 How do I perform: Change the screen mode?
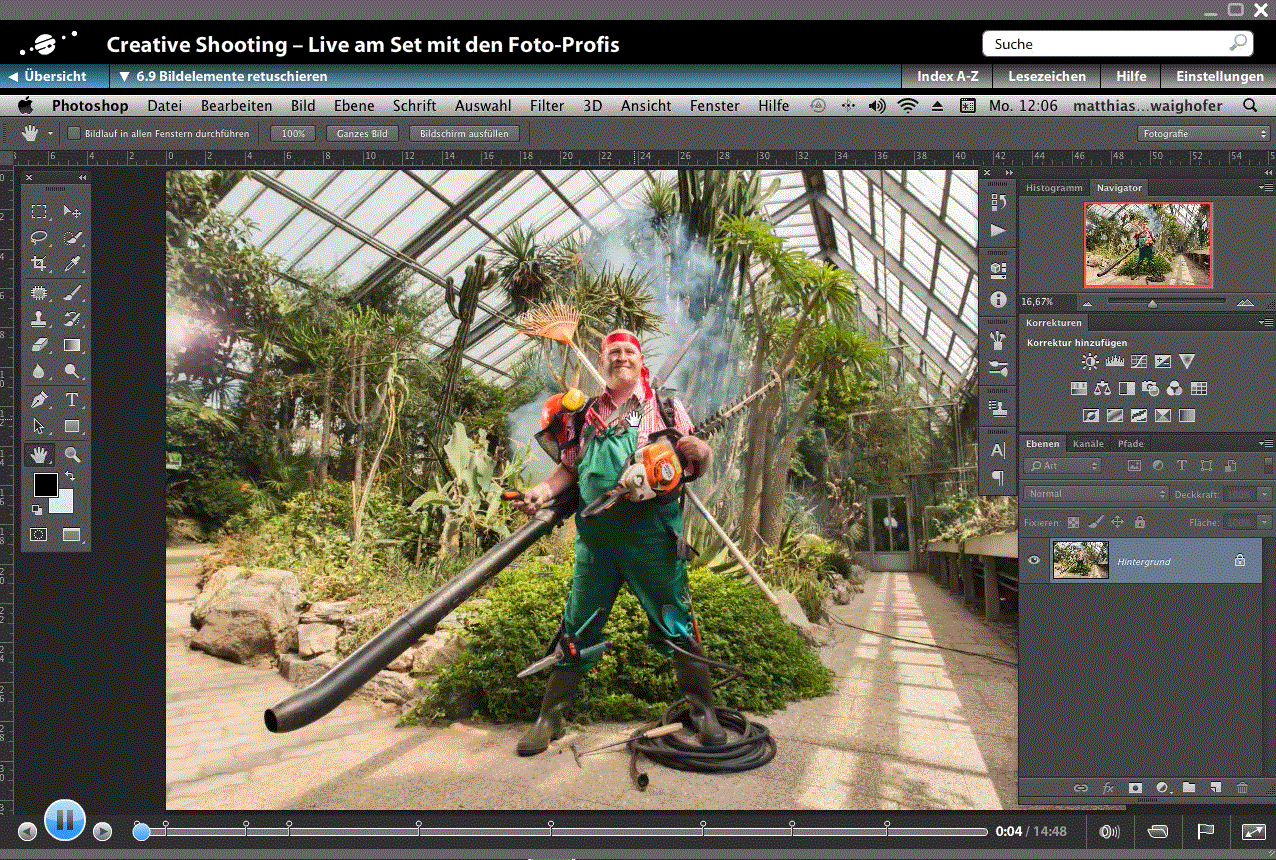tap(72, 535)
